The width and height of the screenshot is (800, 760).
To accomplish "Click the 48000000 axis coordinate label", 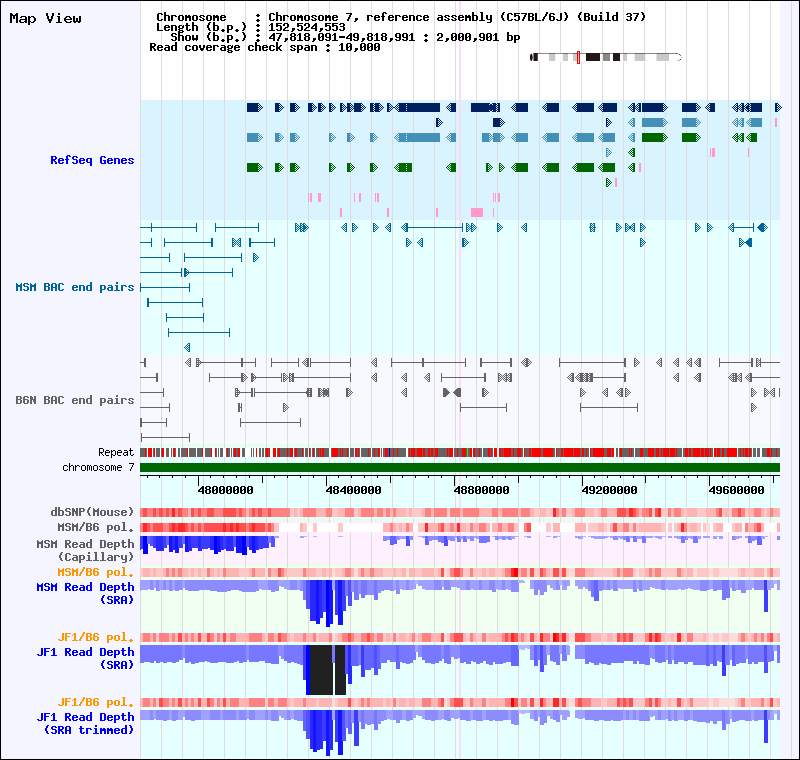I will [x=226, y=490].
